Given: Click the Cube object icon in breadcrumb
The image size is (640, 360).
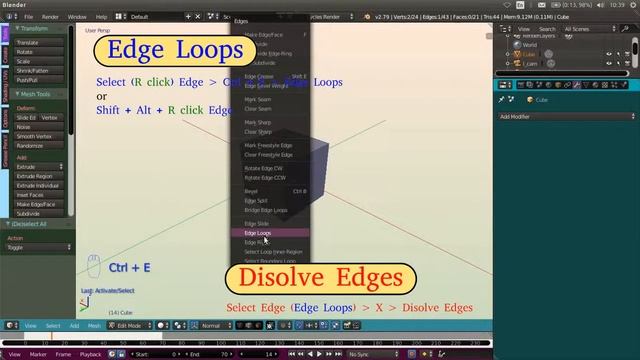Looking at the screenshot, I should point(530,100).
